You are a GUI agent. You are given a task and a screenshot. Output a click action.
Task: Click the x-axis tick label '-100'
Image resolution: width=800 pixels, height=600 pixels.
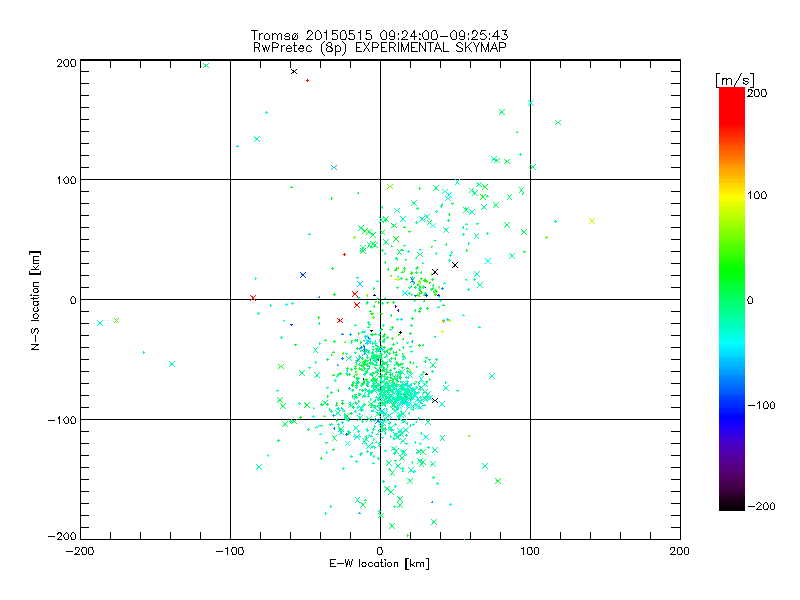pyautogui.click(x=230, y=551)
